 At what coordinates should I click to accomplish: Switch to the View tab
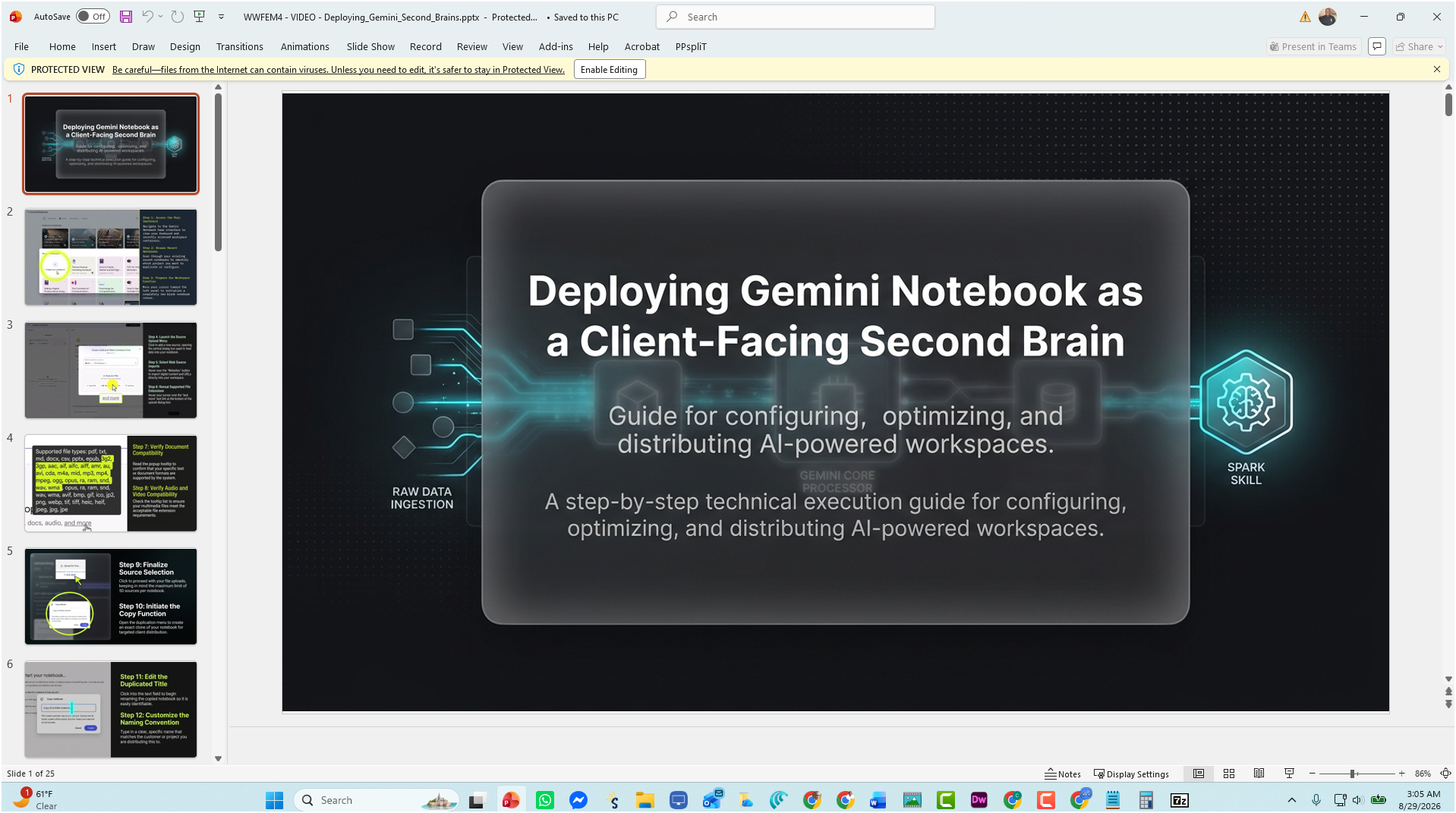(x=512, y=46)
